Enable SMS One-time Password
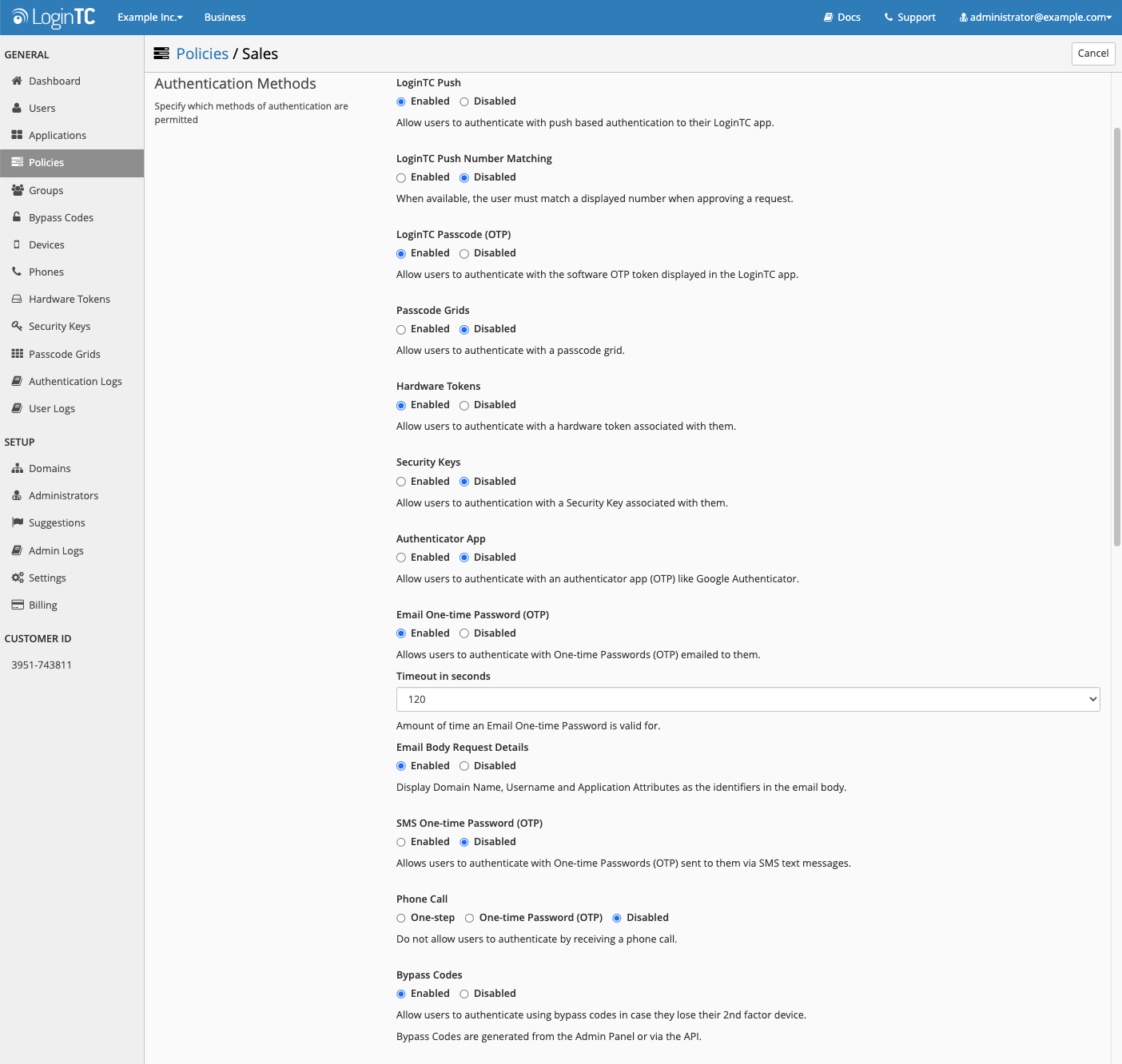 point(401,843)
